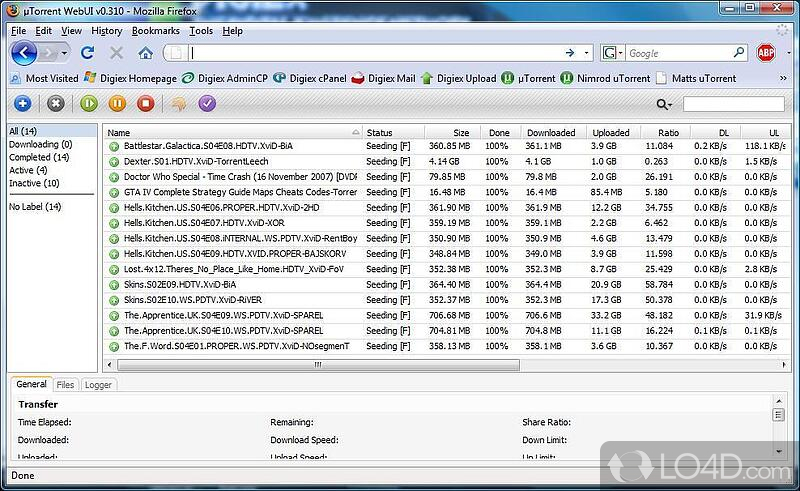Switch to the Logger tab
The height and width of the screenshot is (491, 800).
[98, 384]
